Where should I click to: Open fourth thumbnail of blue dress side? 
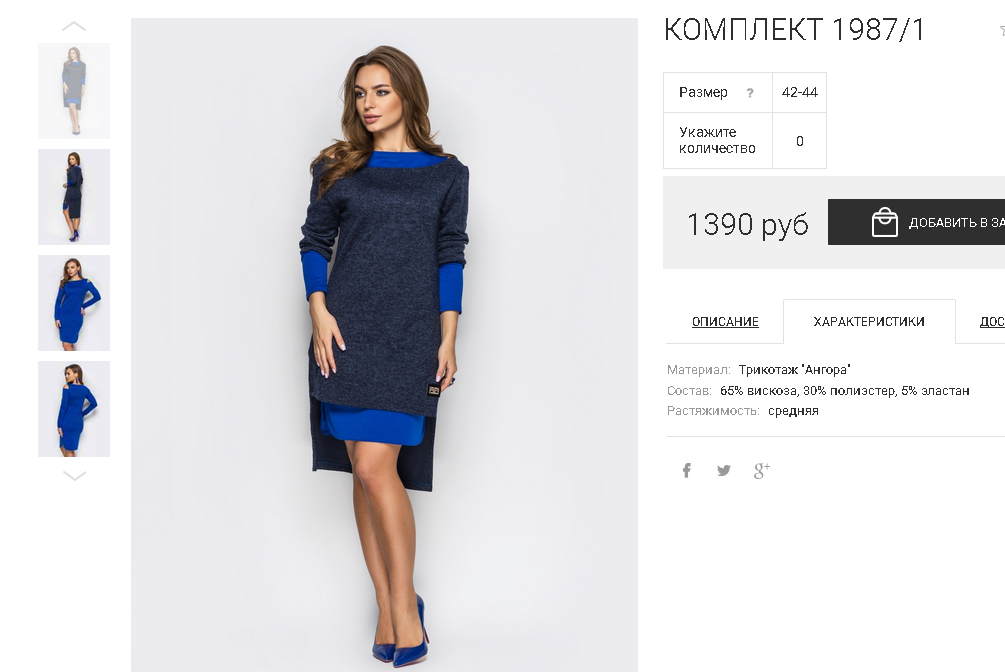click(74, 408)
